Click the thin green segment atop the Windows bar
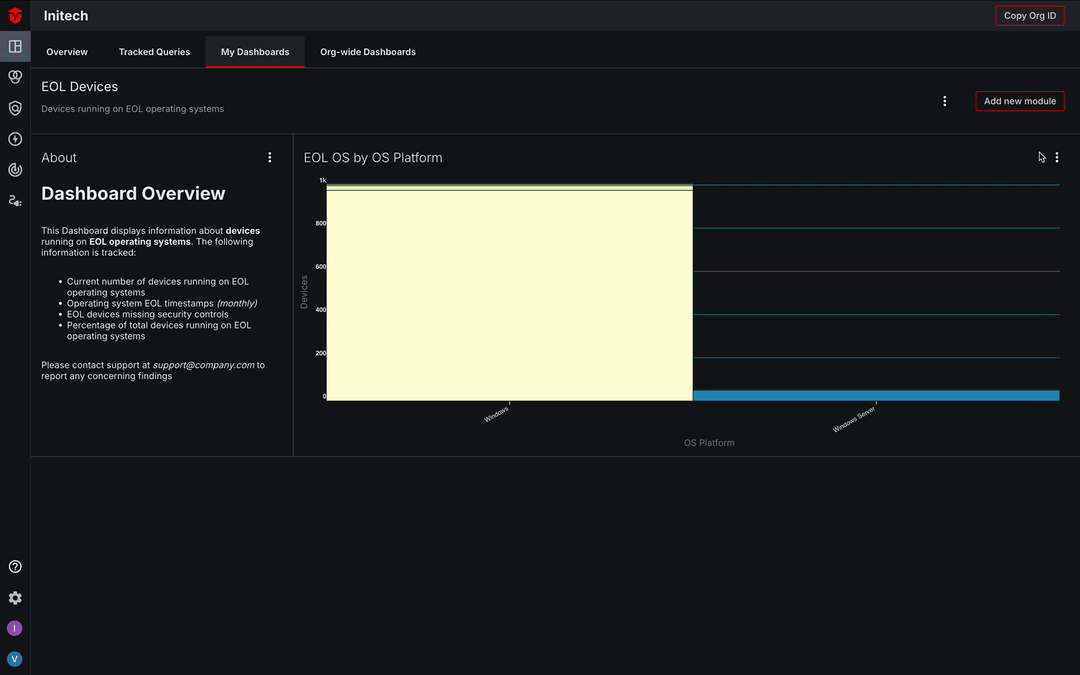Screen dimensions: 1080x675 click(x=510, y=187)
